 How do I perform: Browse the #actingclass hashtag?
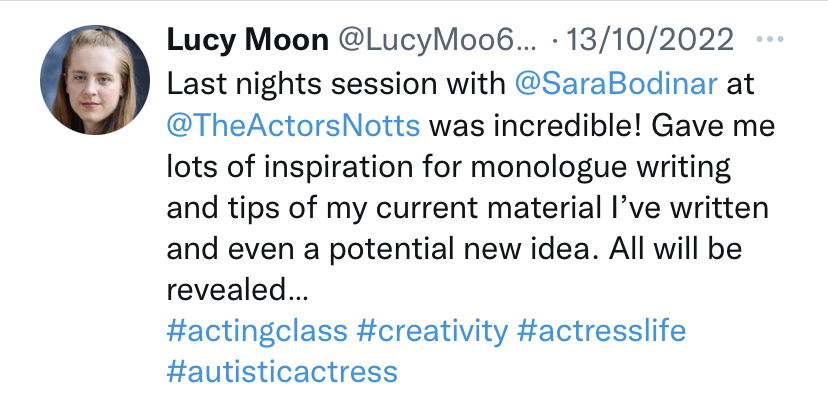(255, 331)
